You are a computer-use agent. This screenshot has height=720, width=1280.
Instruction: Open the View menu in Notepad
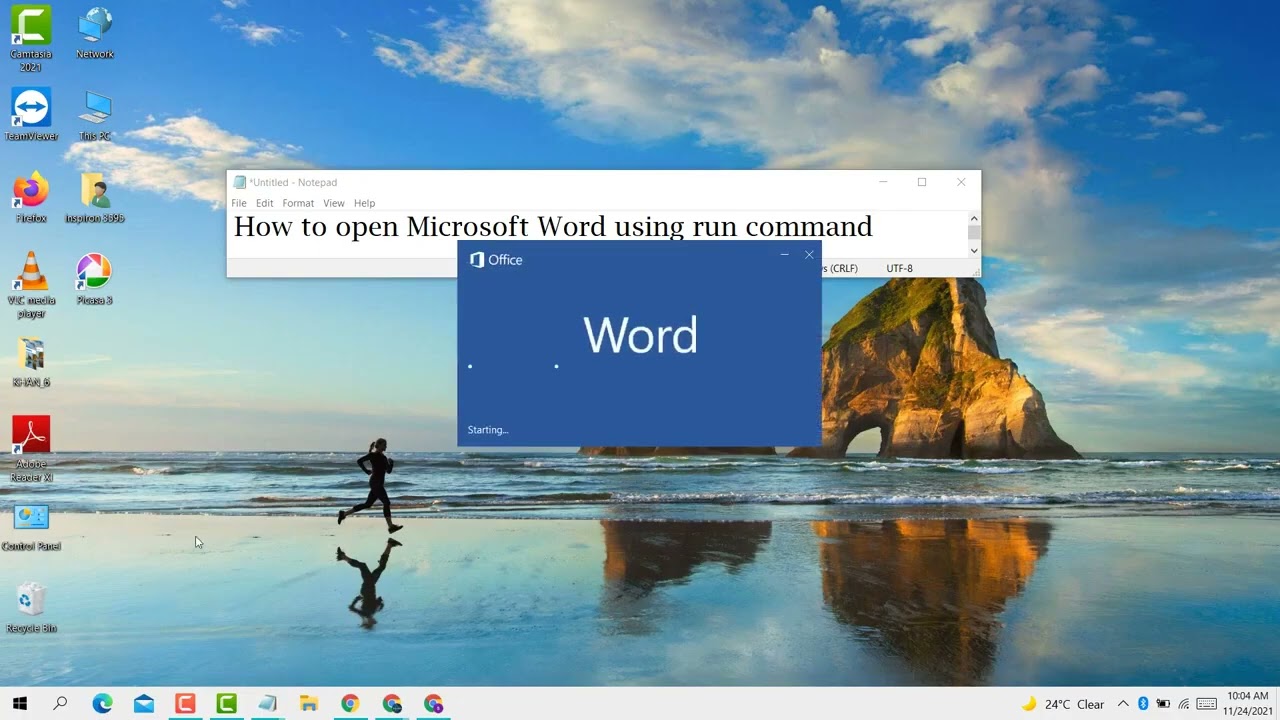[334, 203]
